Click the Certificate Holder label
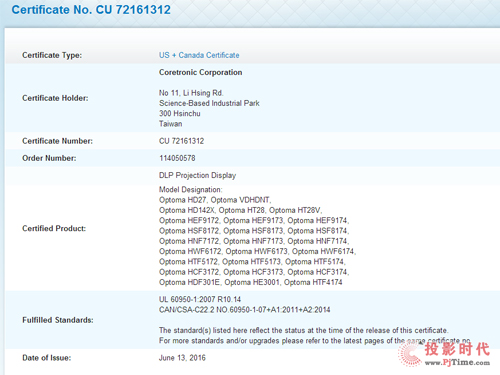The image size is (500, 375). 55,98
